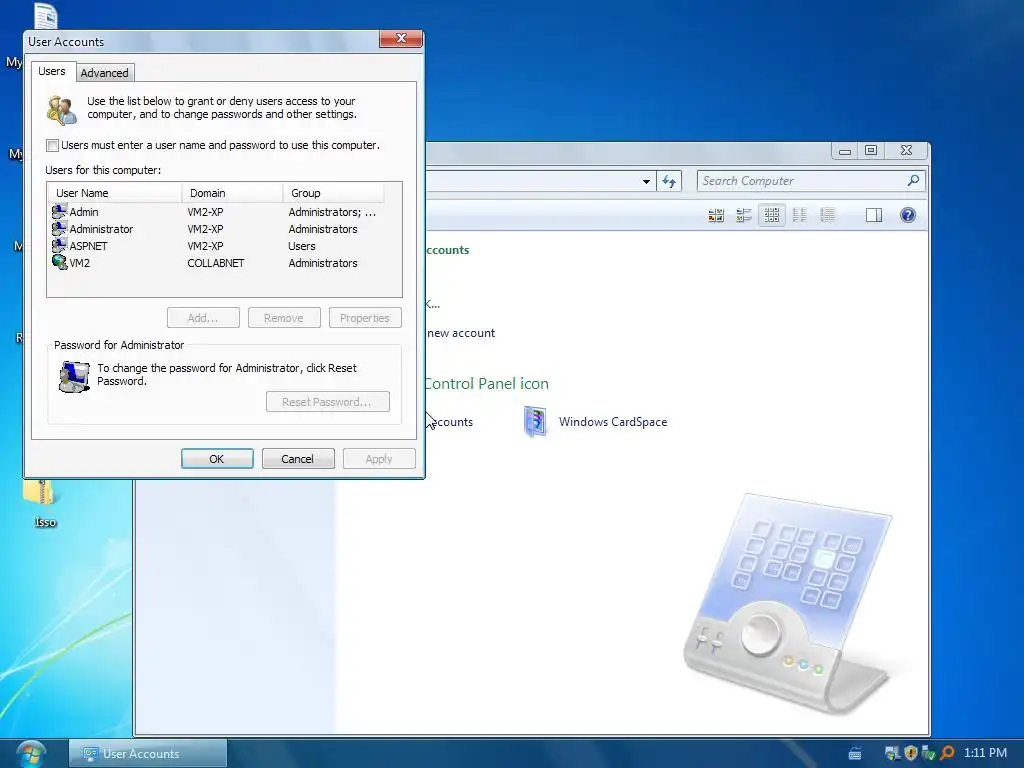Click the VM2 domain user globe icon
1024x768 pixels.
point(59,262)
